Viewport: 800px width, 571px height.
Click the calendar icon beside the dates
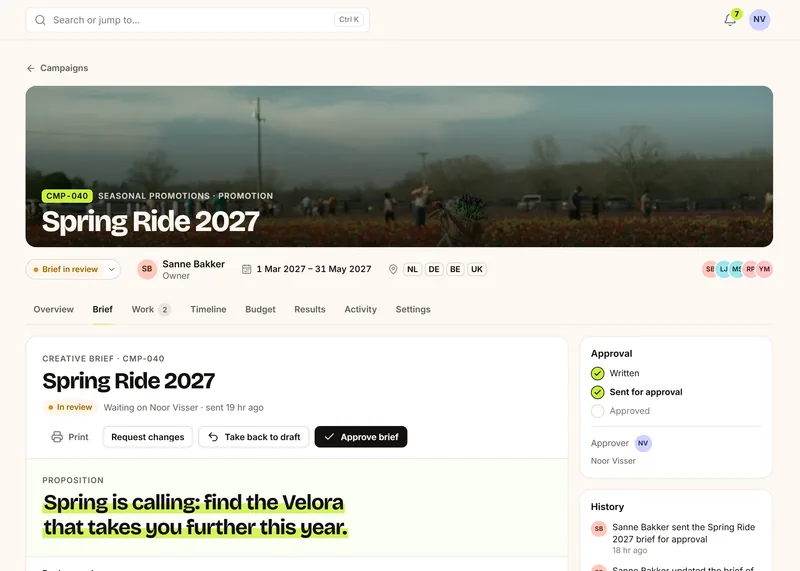246,269
